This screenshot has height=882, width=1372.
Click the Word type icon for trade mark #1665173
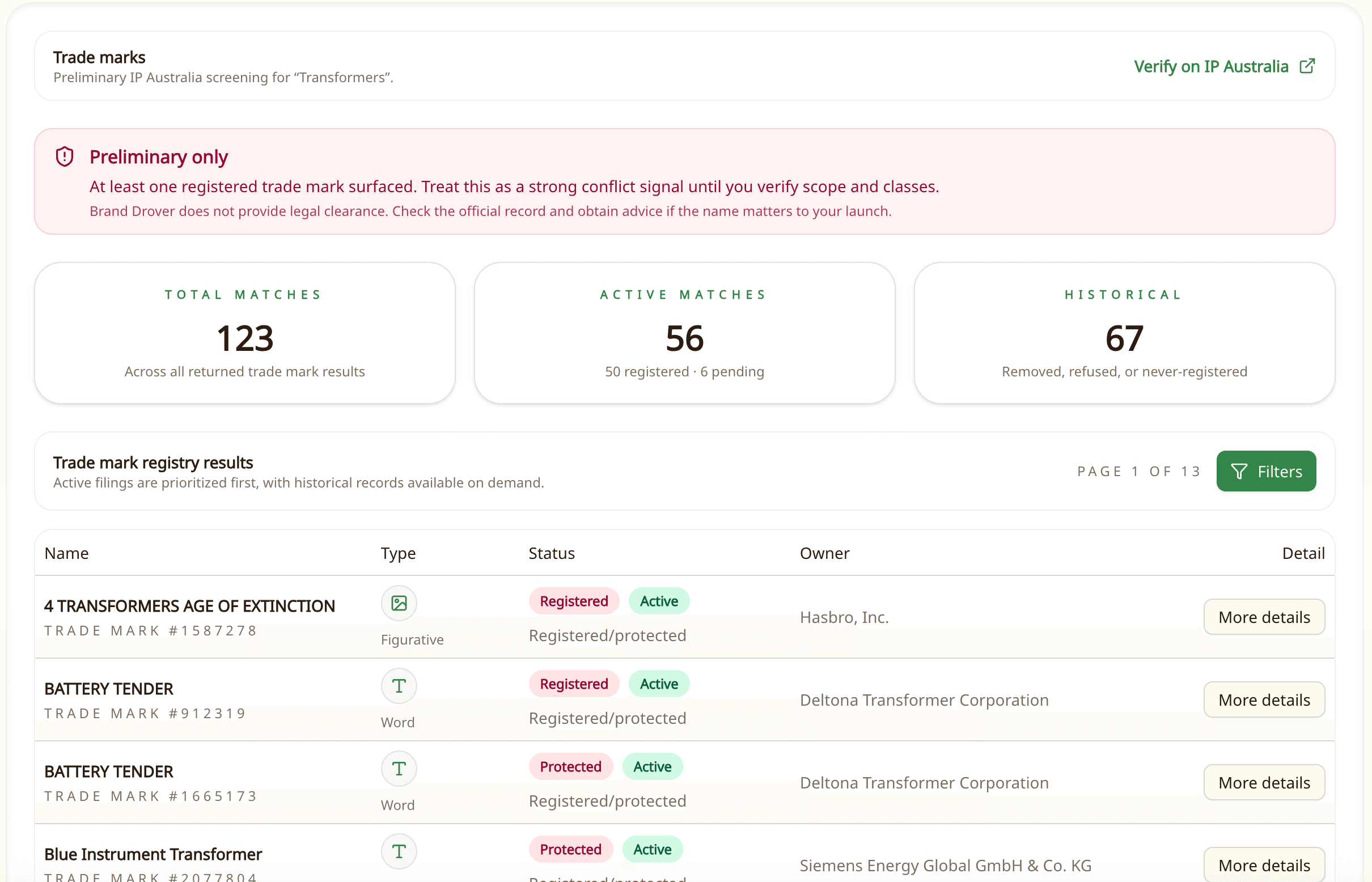pos(399,768)
